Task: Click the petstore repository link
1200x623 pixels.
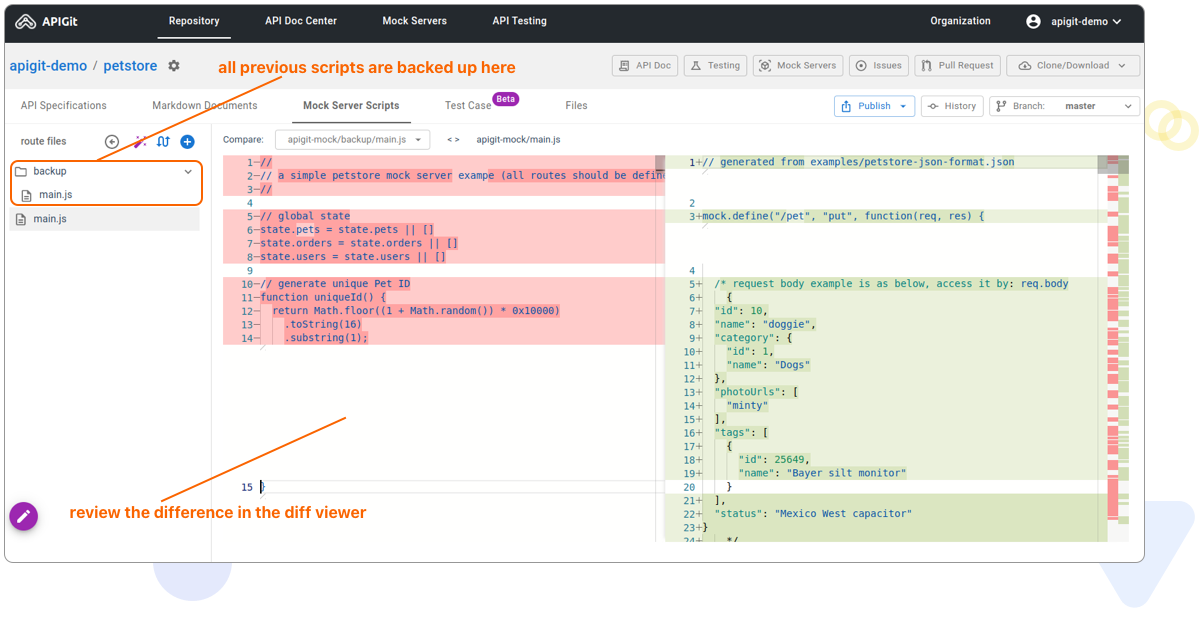Action: click(130, 66)
